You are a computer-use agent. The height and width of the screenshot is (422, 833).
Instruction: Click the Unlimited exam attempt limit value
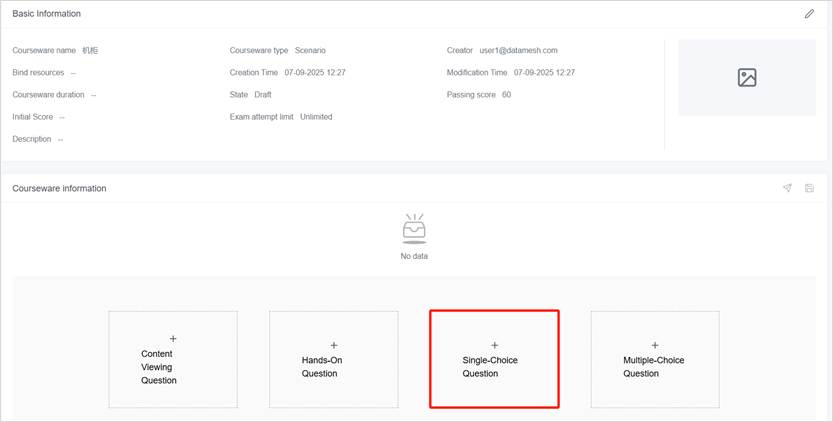click(x=316, y=117)
